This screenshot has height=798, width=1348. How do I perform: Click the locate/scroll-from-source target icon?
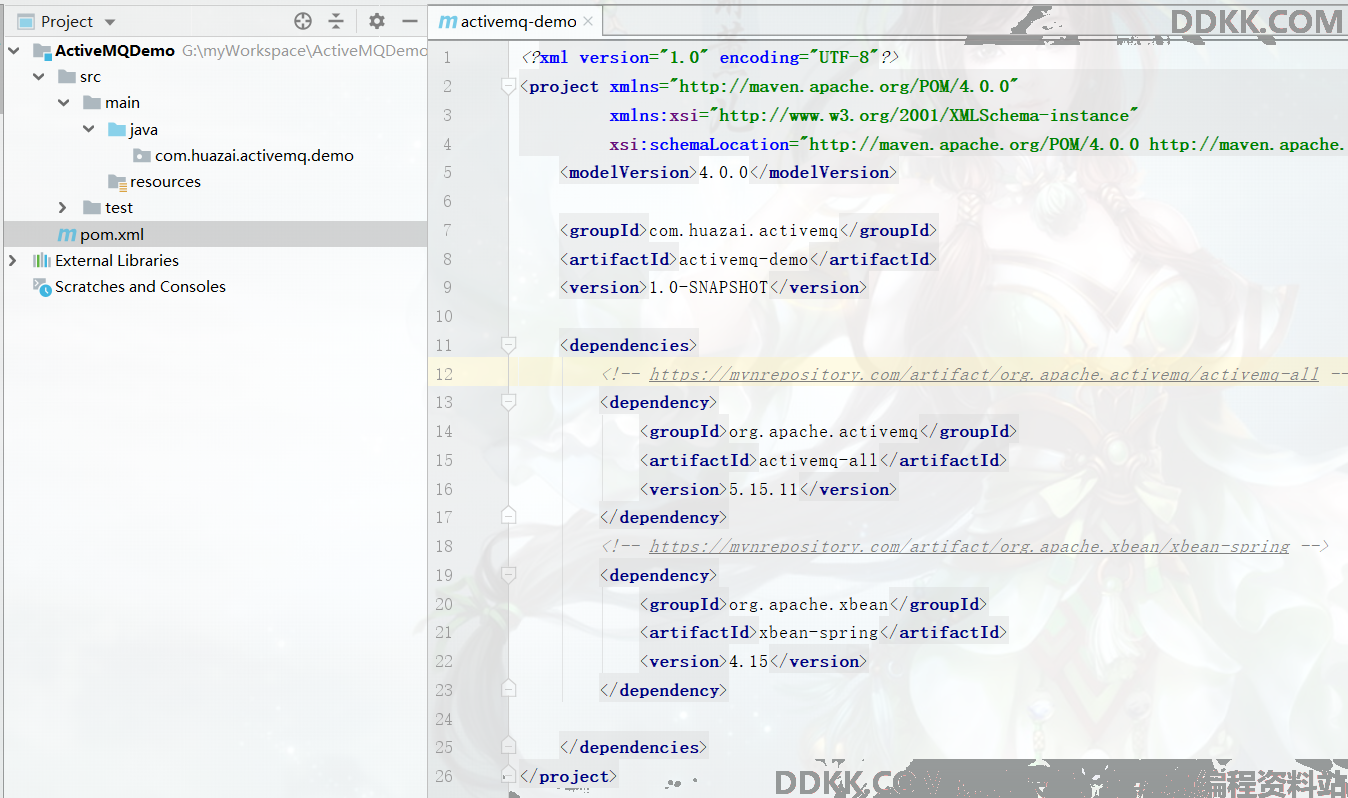click(303, 21)
